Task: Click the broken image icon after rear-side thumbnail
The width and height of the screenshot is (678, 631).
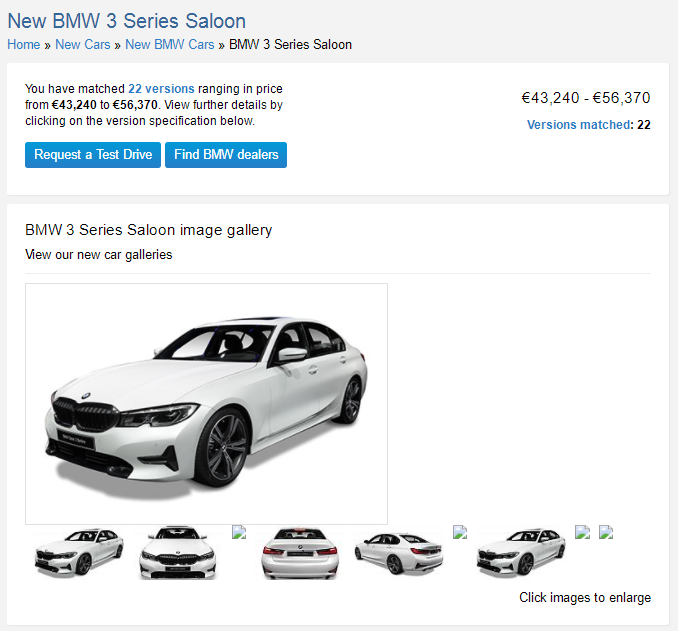Action: point(460,532)
